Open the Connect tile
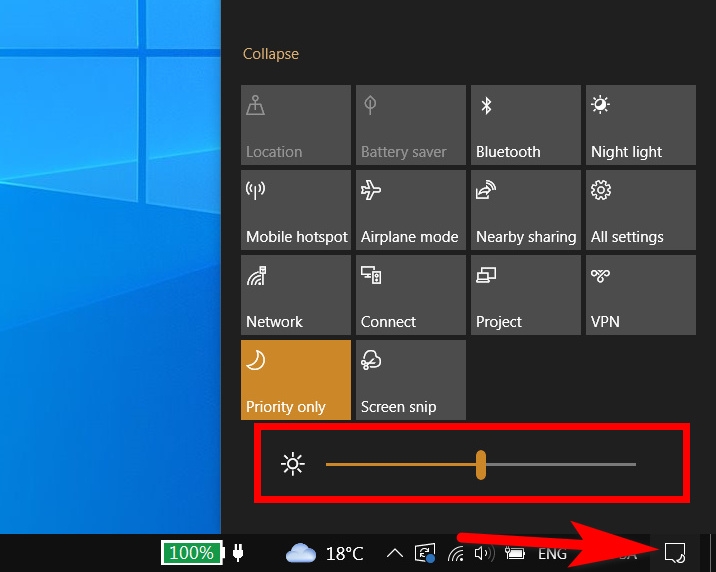Viewport: 716px width, 572px height. (x=411, y=295)
